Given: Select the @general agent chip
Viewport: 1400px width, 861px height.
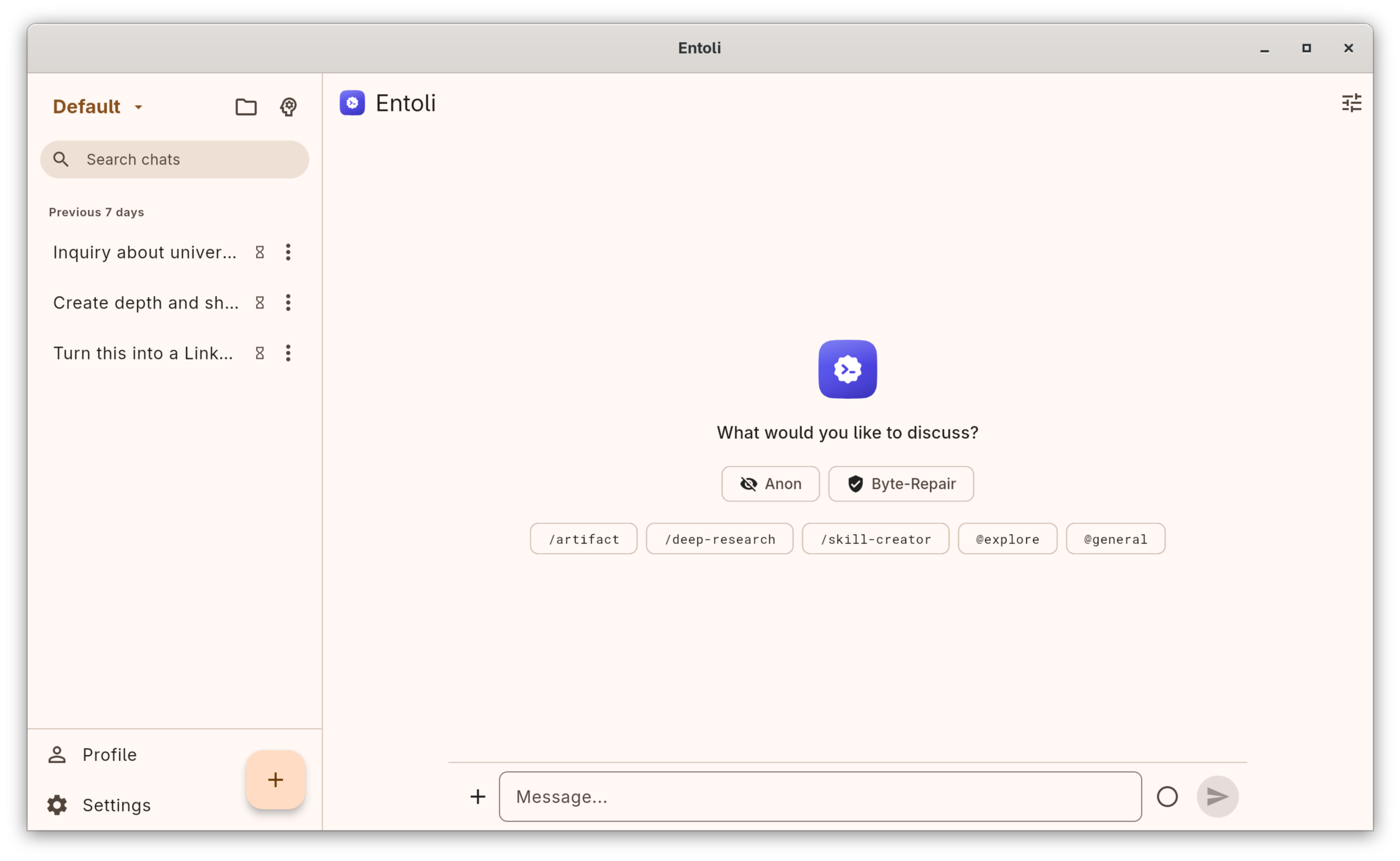Looking at the screenshot, I should [x=1115, y=539].
